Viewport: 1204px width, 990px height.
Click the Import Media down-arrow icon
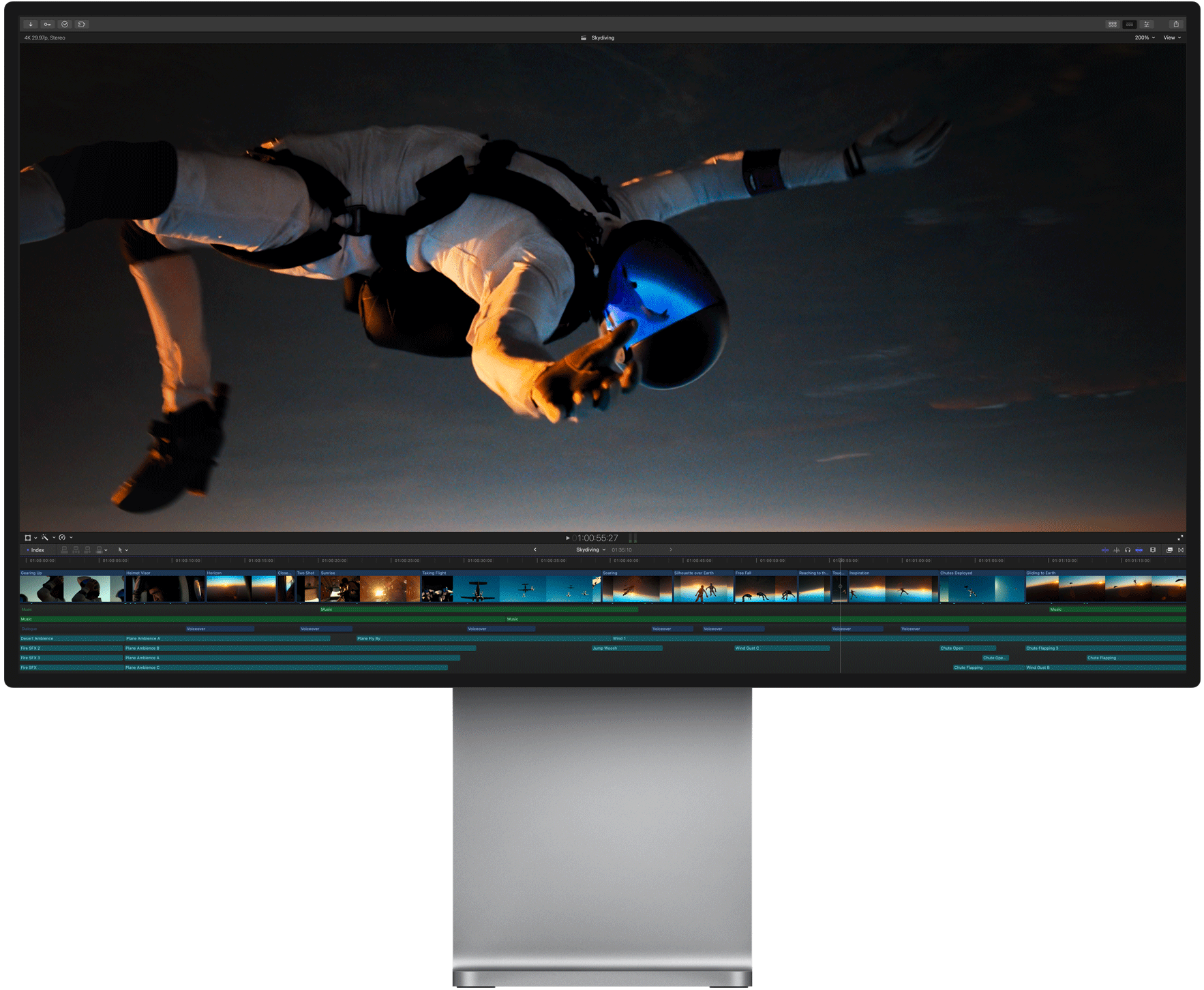[31, 25]
